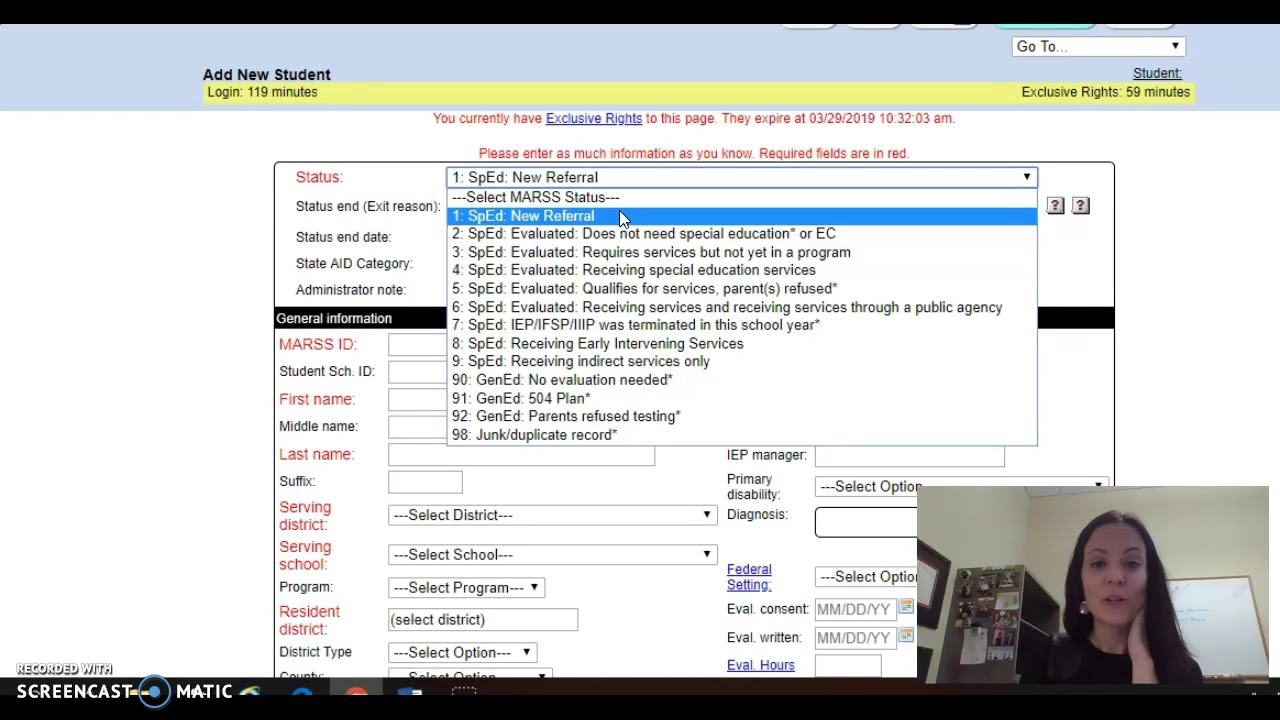Collapse the Status dropdown via its arrow
This screenshot has width=1280, height=720.
coord(1026,177)
